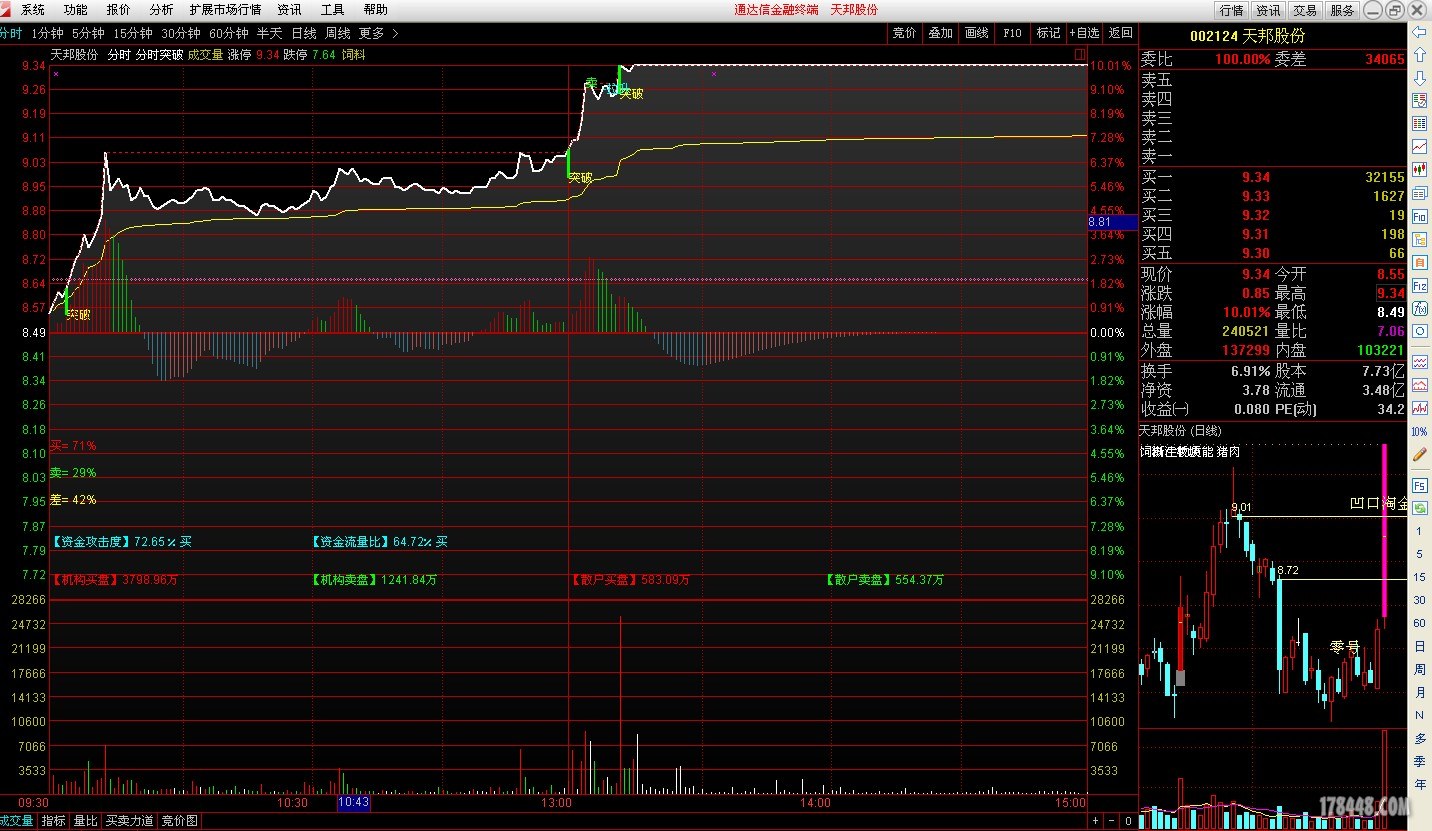The width and height of the screenshot is (1432, 831).
Task: Open the F10 company info icon
Action: (1419, 216)
